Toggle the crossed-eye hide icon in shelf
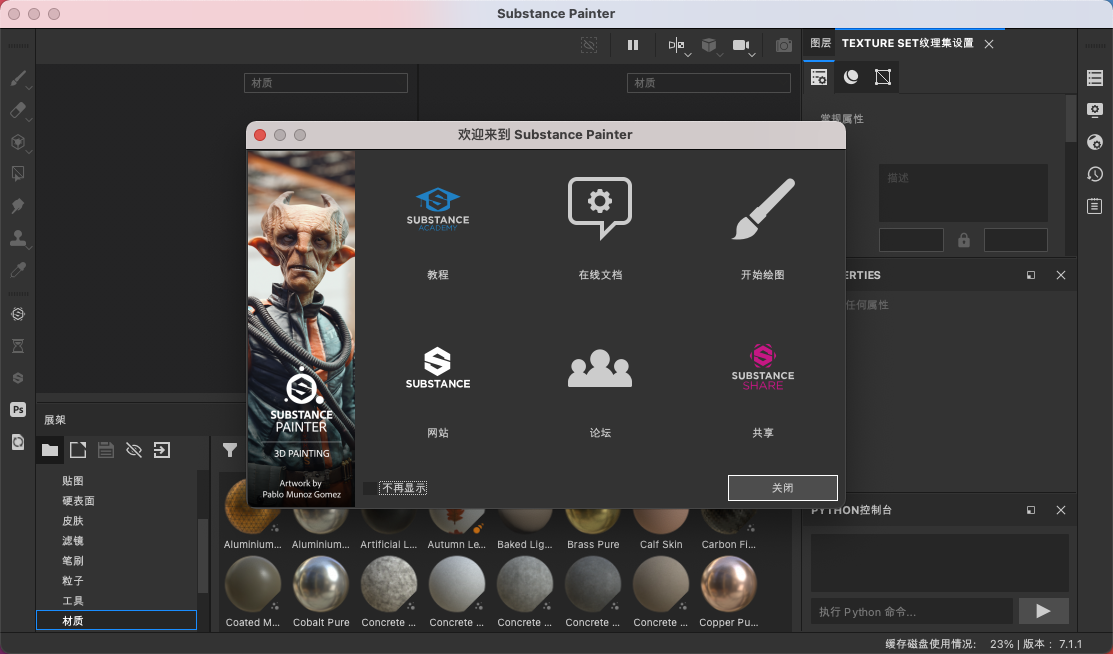Screen dimensions: 1113x654 (x=134, y=450)
